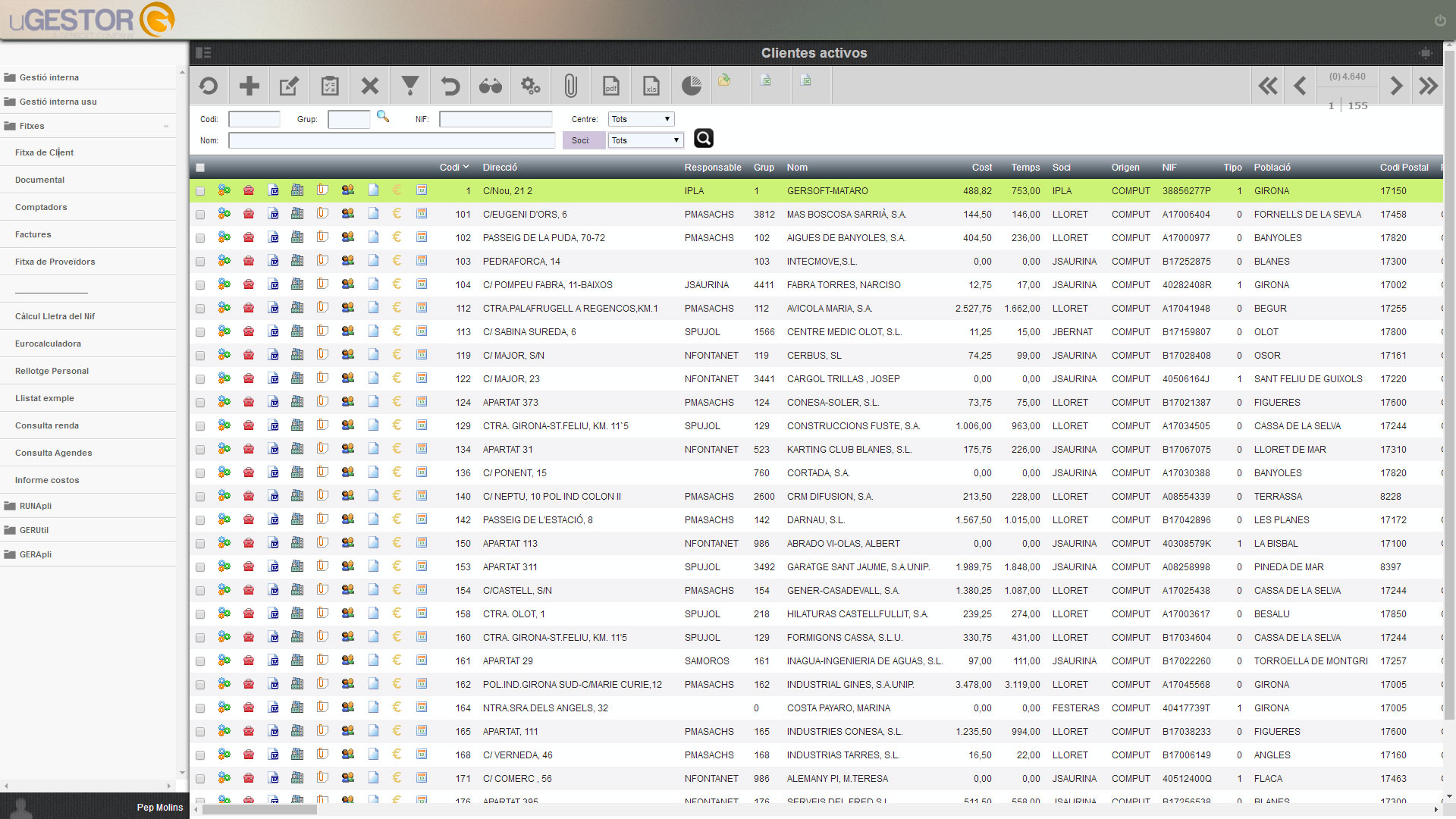This screenshot has height=819, width=1456.
Task: Click the magnifier icon beside Grup field
Action: tap(383, 117)
